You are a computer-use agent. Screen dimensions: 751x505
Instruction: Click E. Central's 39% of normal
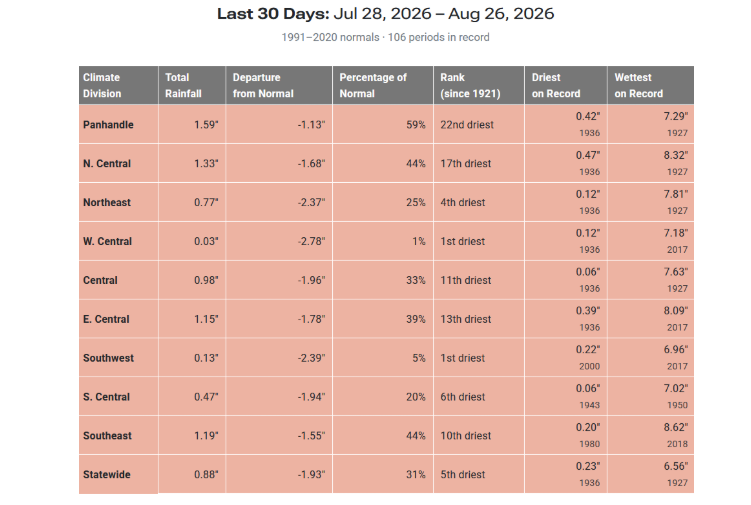416,319
